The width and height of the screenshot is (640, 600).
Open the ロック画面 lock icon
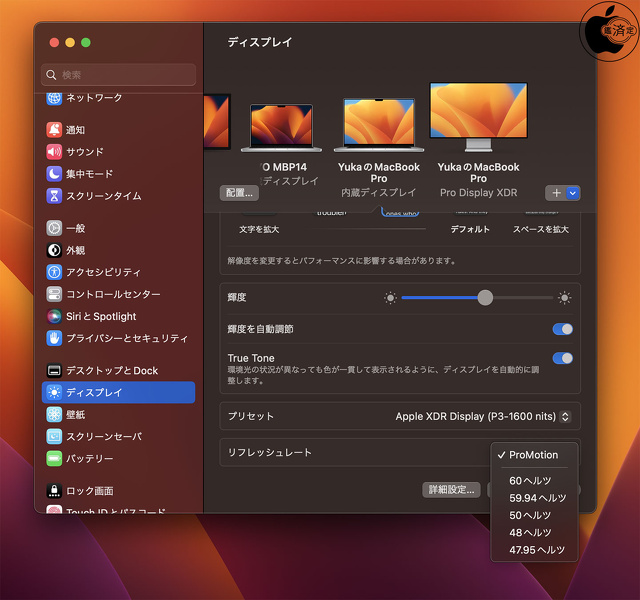click(54, 491)
